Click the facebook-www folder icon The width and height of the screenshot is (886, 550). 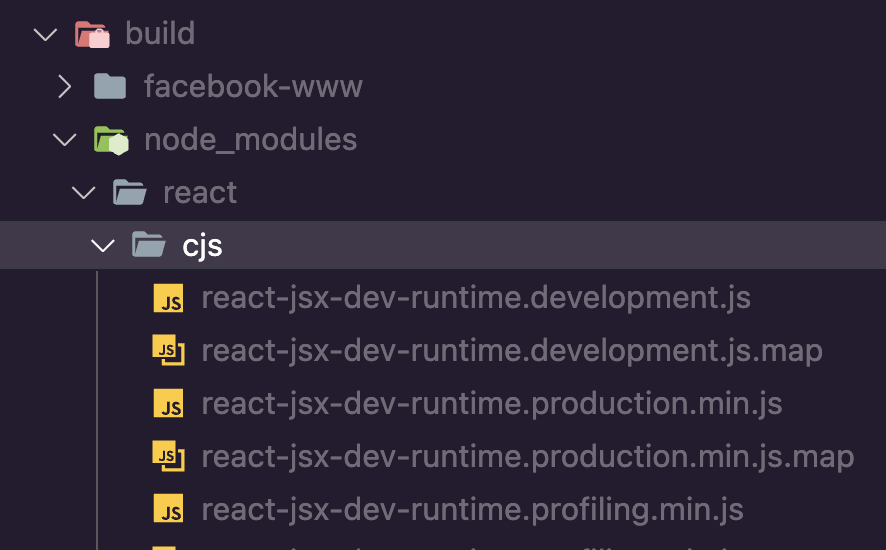pos(110,86)
